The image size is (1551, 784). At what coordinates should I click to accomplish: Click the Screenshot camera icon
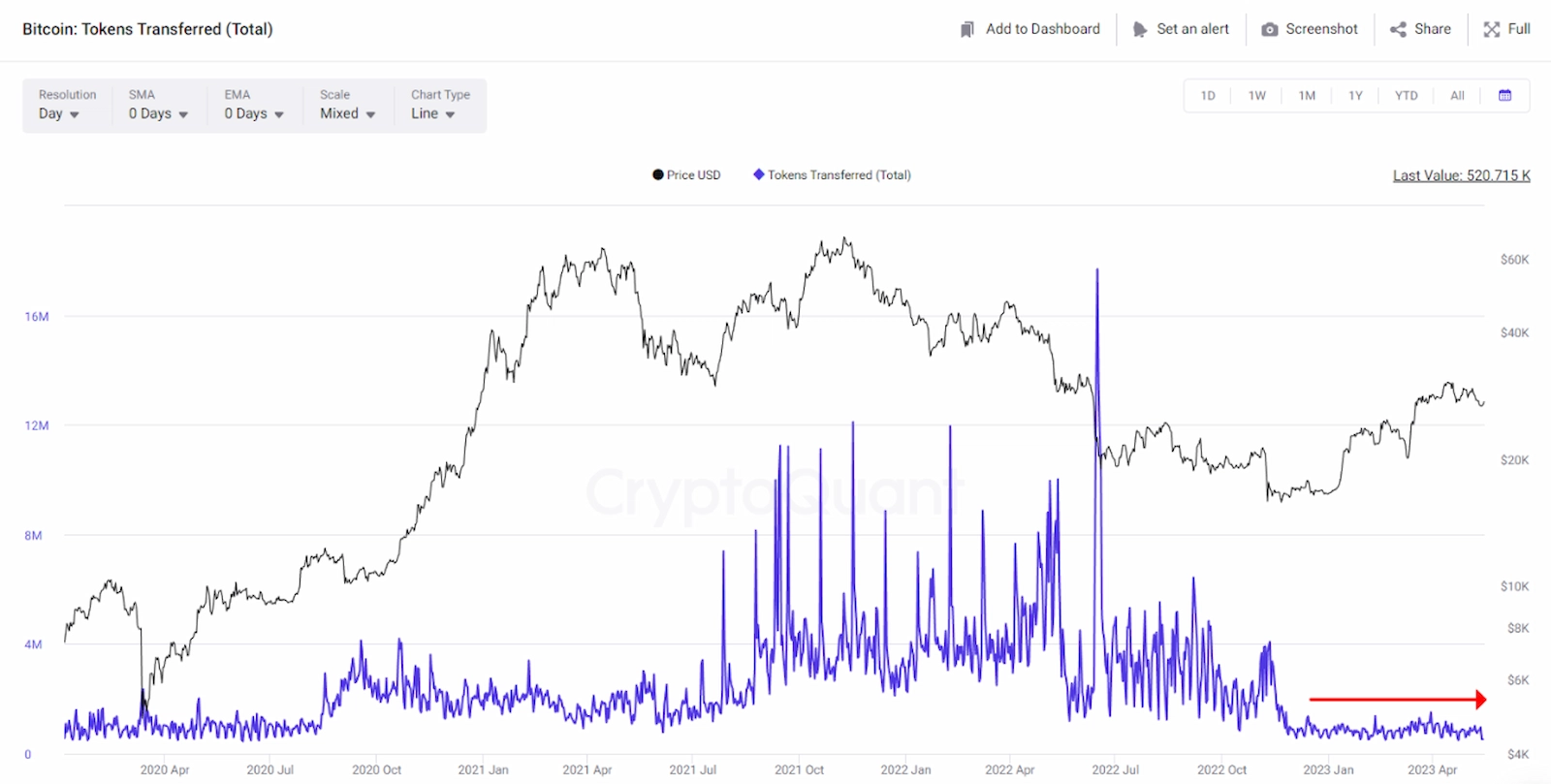1268,29
